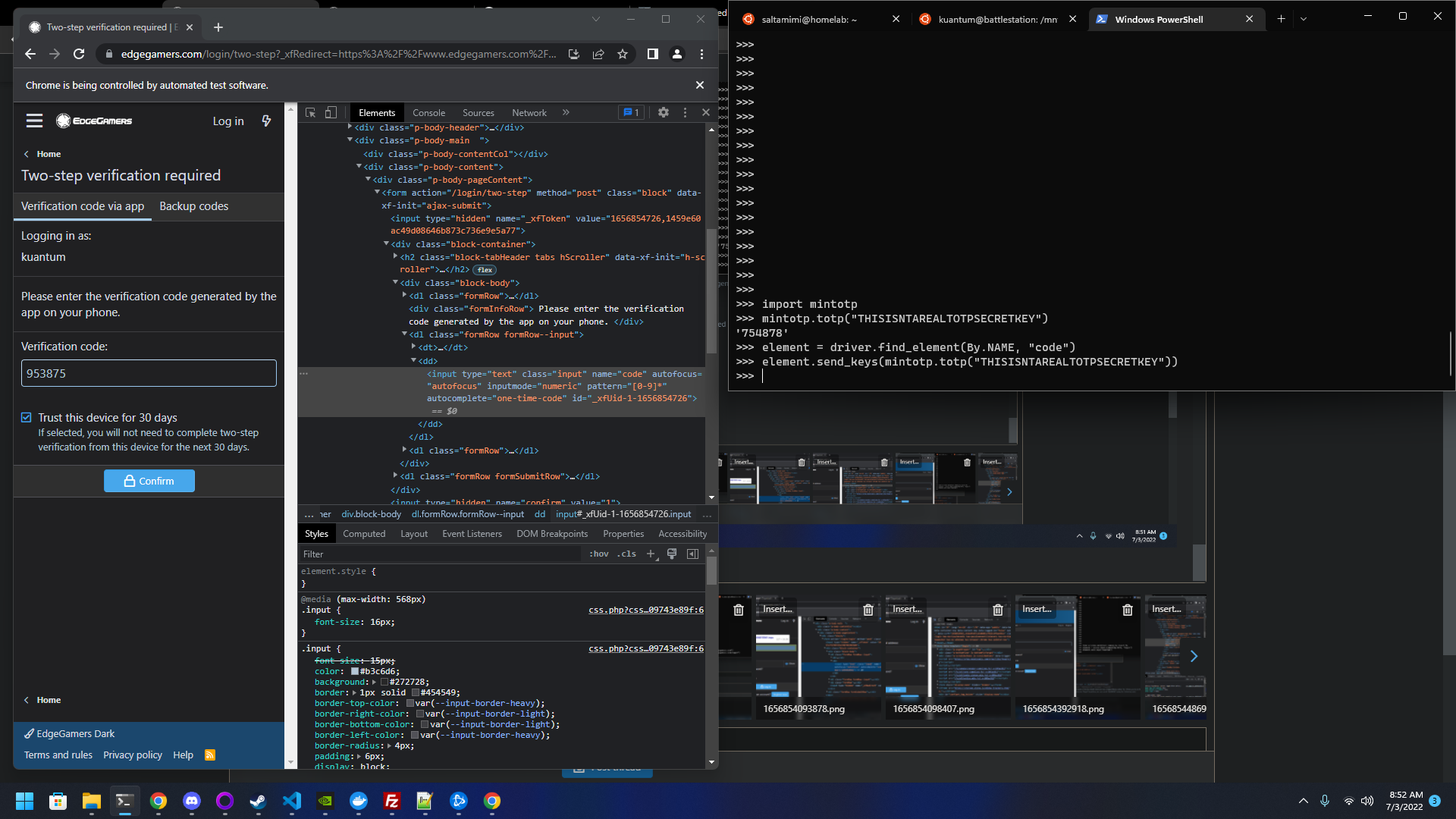
Task: Click the RSS feed icon in the footer
Action: pyautogui.click(x=210, y=755)
